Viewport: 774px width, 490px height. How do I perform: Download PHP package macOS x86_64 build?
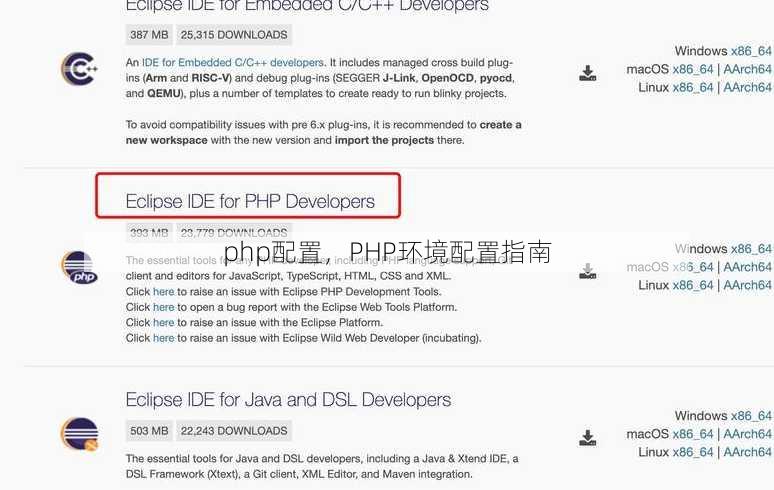[x=693, y=267]
